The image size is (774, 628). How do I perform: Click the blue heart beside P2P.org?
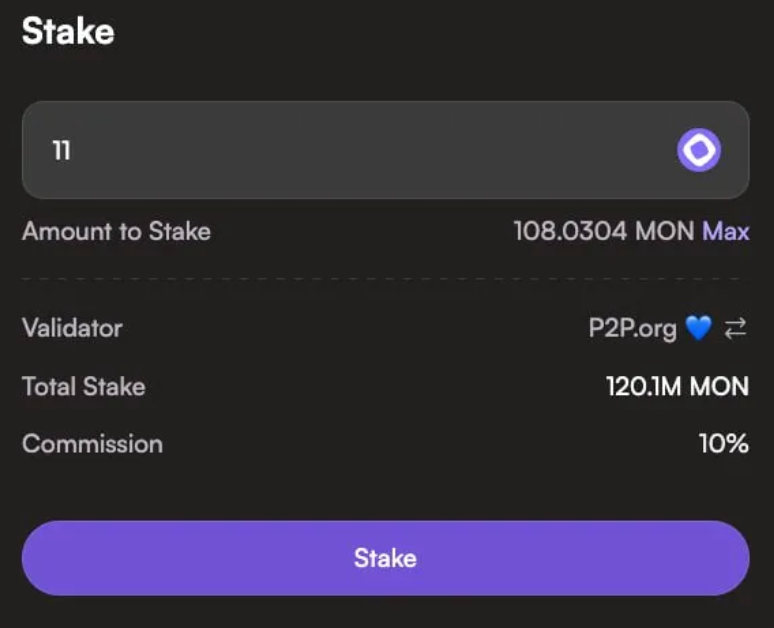698,328
